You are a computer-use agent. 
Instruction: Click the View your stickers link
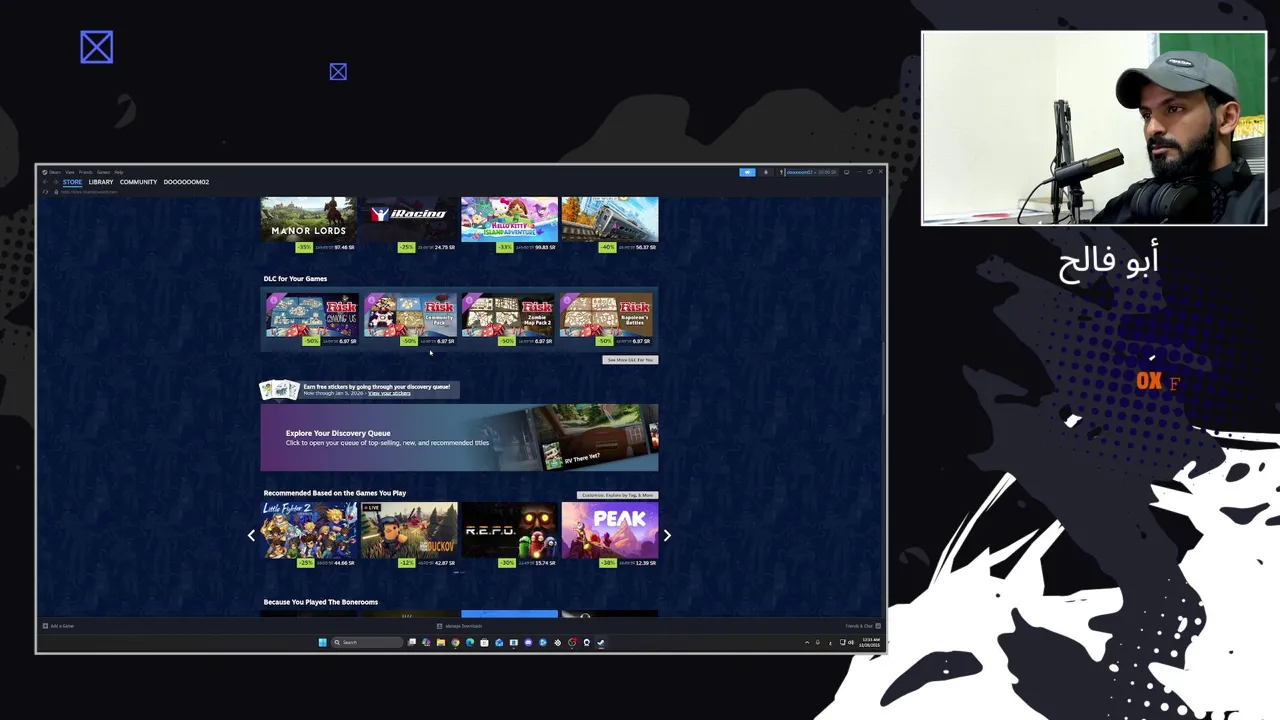[x=389, y=393]
